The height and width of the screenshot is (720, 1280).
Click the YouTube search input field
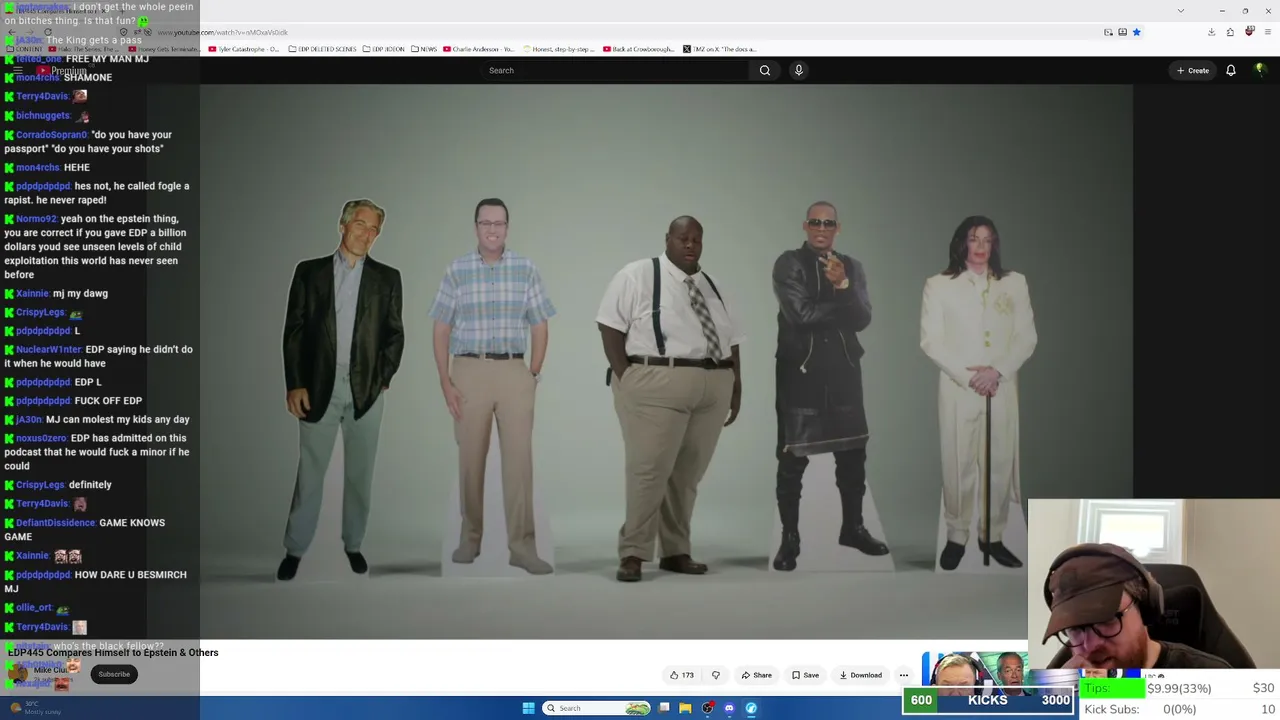tap(615, 70)
